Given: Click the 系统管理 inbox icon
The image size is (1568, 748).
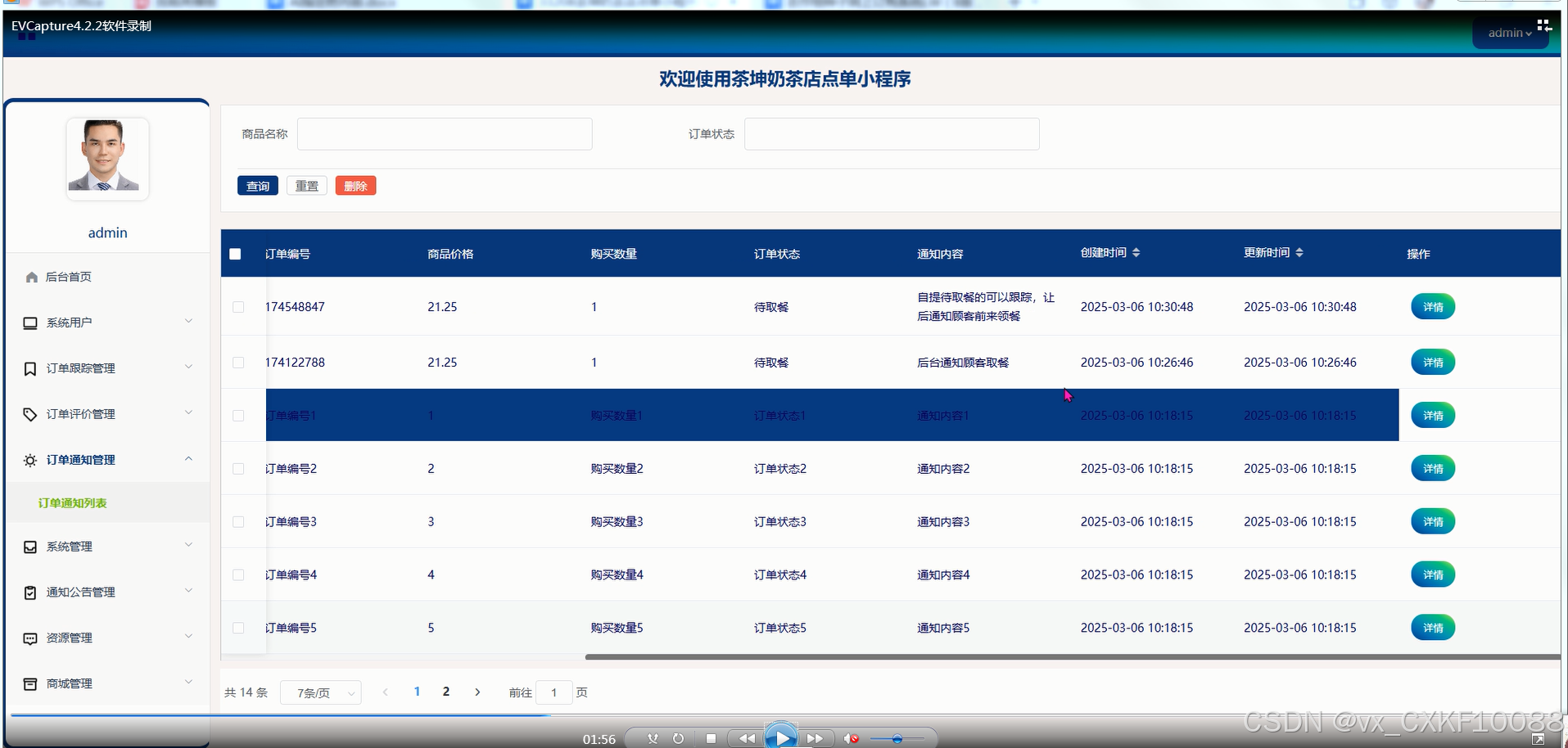Looking at the screenshot, I should [30, 547].
